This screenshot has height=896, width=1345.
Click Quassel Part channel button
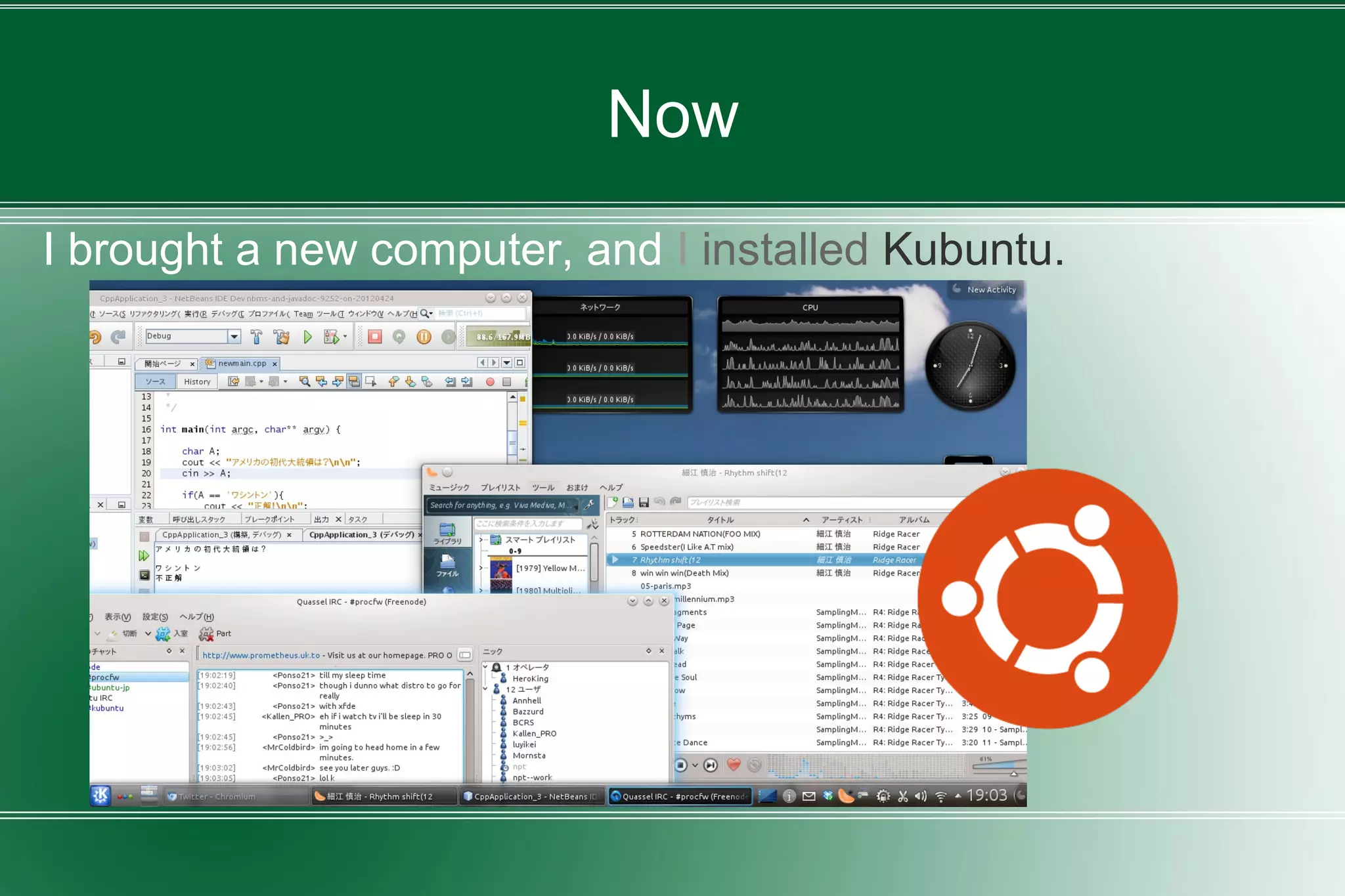coord(215,633)
